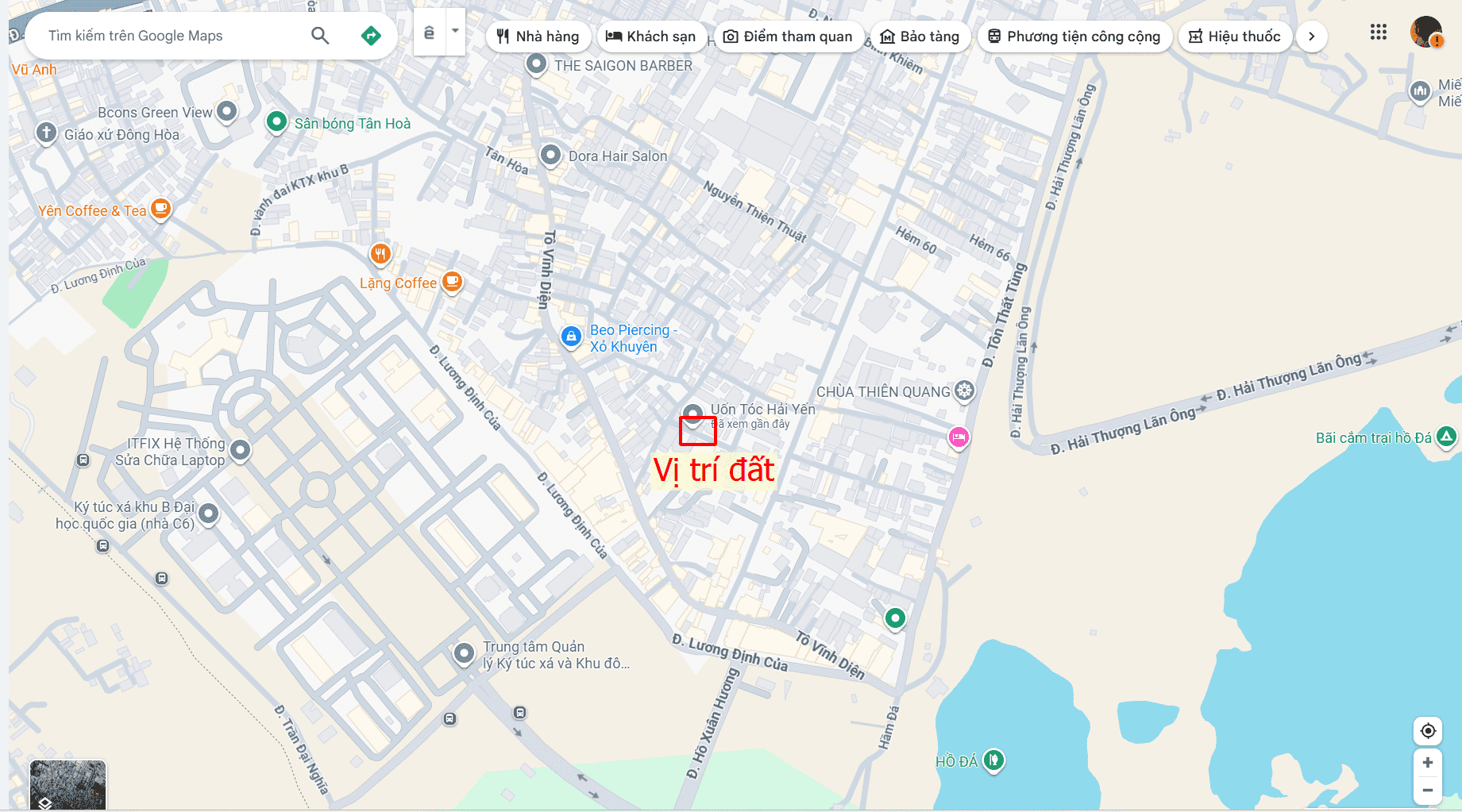Zoom out with the minus button
Viewport: 1462px width, 812px height.
tap(1428, 790)
